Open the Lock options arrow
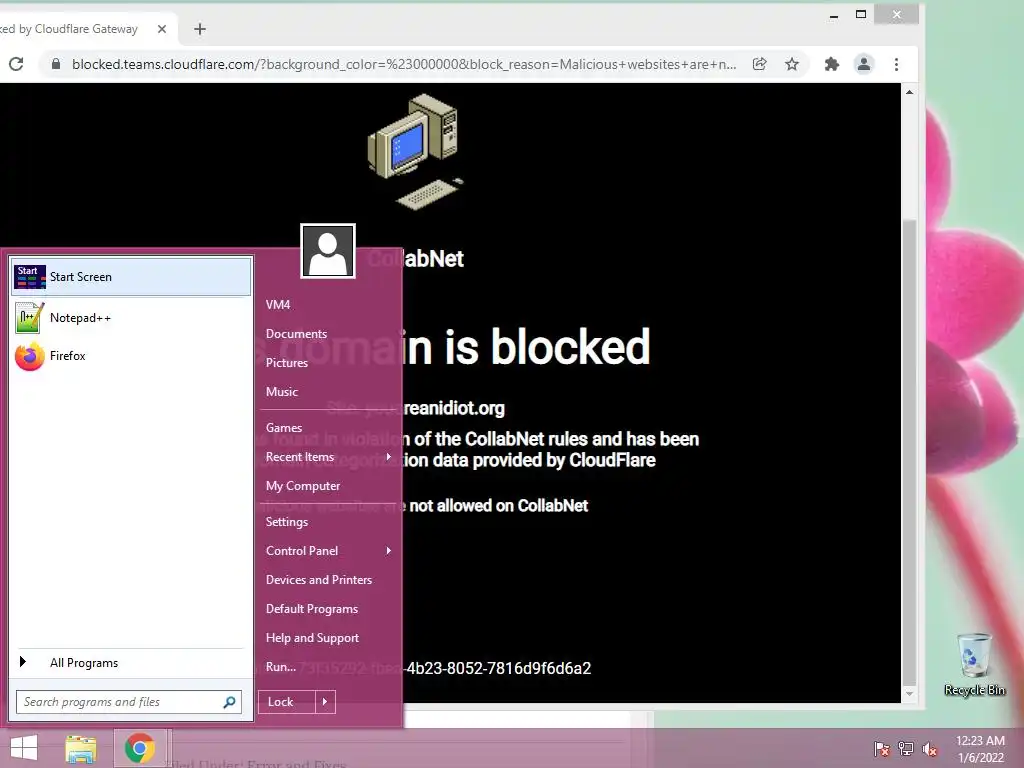This screenshot has width=1024, height=768. (x=325, y=702)
